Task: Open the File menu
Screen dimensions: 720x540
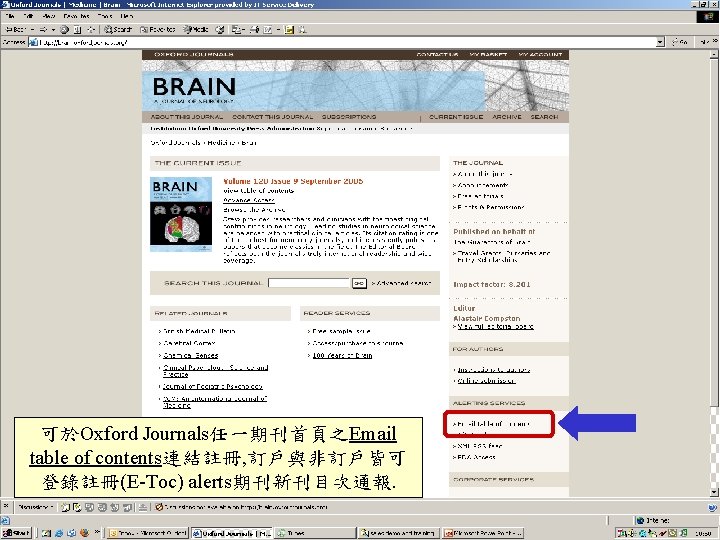Action: point(10,16)
